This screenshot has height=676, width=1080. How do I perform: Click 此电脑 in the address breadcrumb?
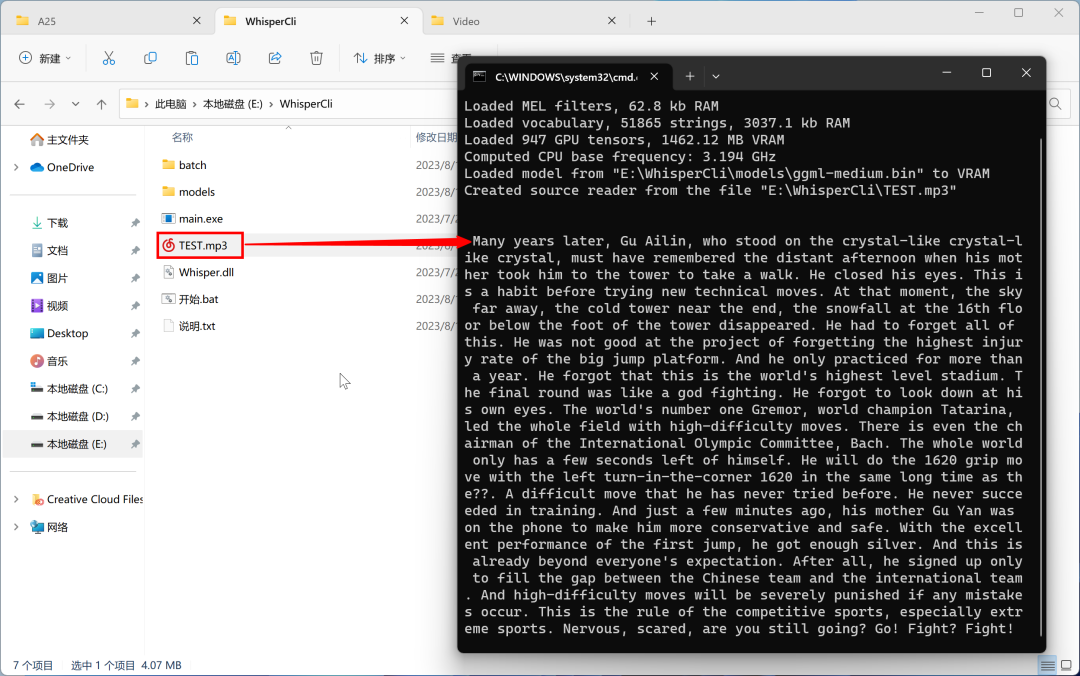pos(171,104)
